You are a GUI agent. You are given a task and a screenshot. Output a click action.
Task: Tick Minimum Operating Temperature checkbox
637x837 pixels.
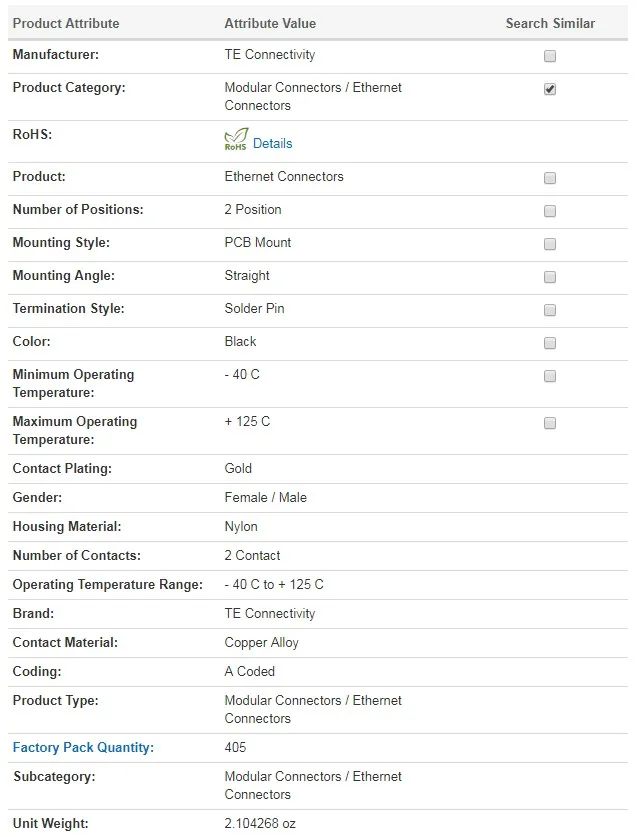pos(550,376)
